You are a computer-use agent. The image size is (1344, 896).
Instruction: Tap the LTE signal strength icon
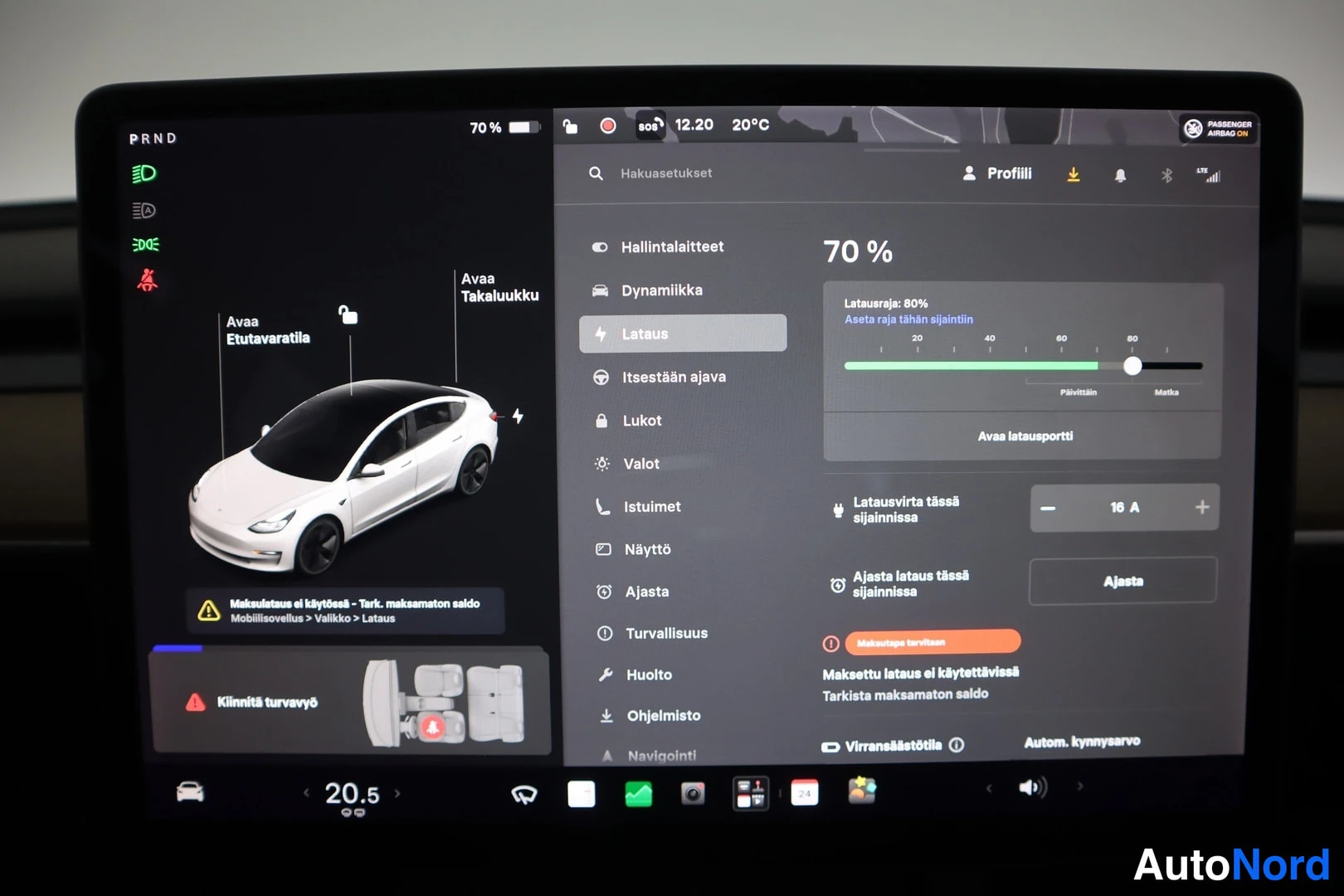pyautogui.click(x=1209, y=174)
